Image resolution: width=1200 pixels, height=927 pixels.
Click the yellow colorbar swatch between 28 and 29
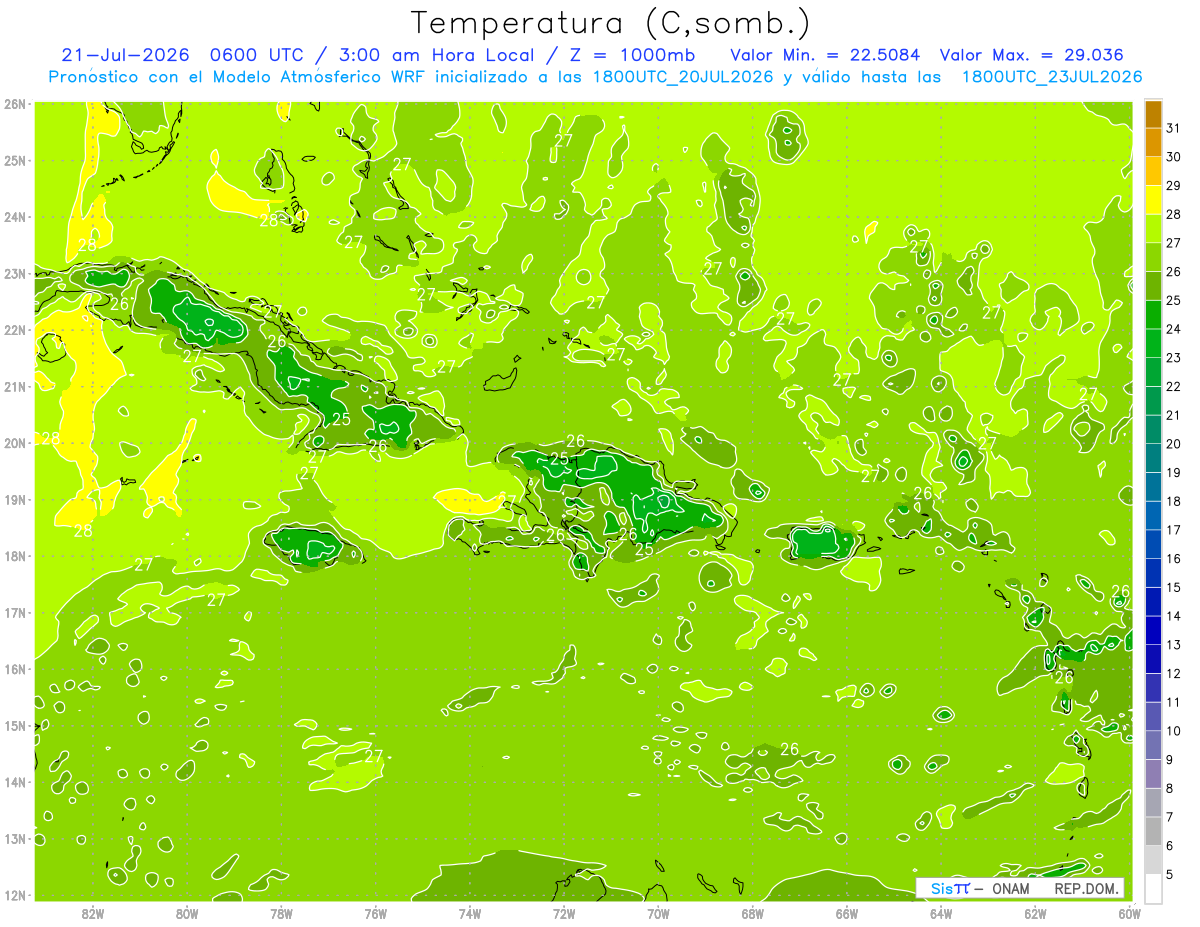(x=1153, y=200)
